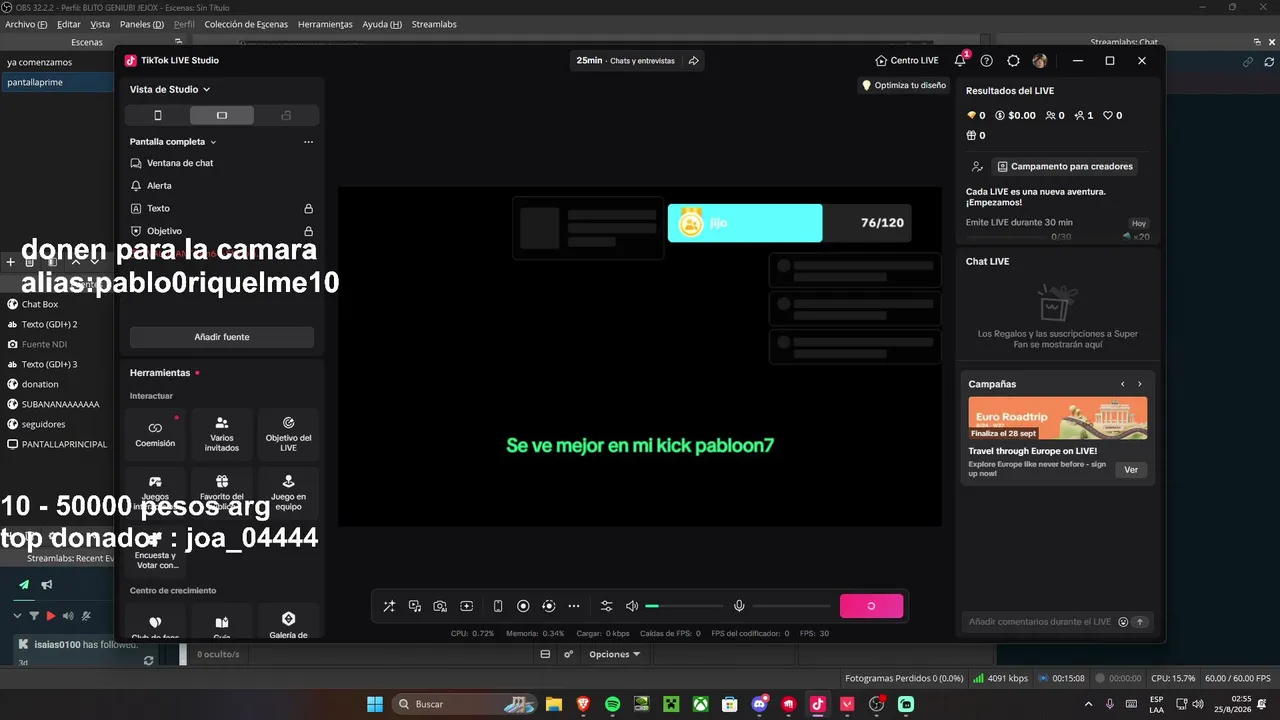Open the 25min Chats y entrevistas title

tap(626, 61)
